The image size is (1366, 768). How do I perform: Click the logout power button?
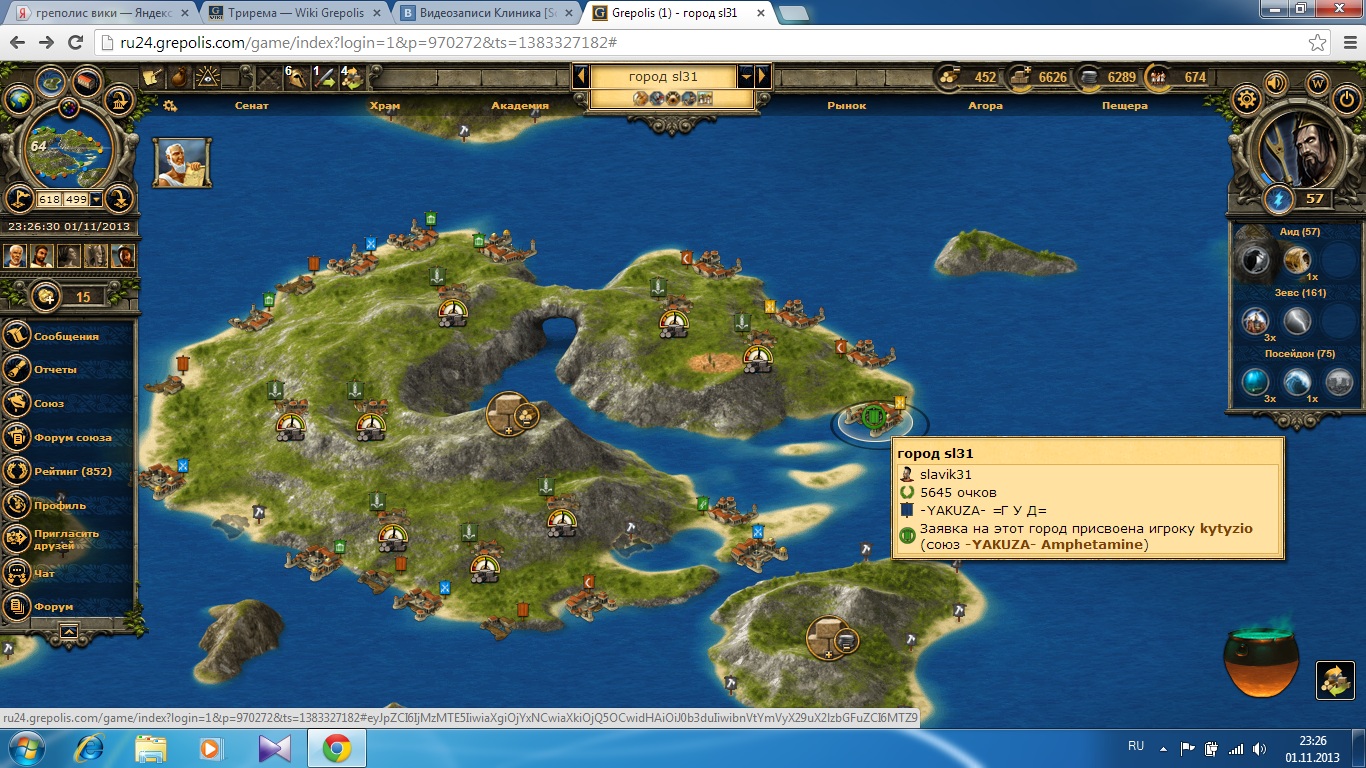pyautogui.click(x=1347, y=100)
